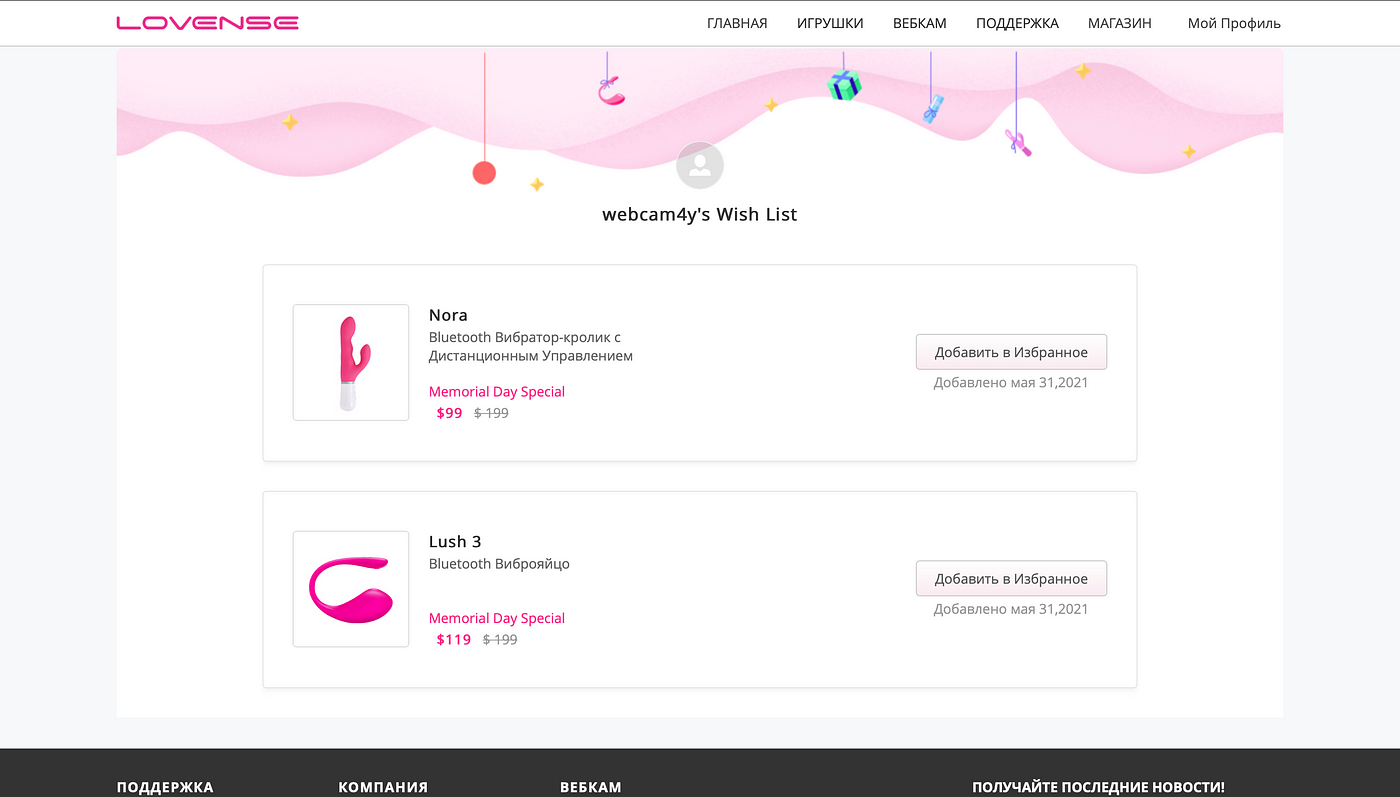Screen dimensions: 1400x797
Task: Click Memorial Day Special under Nora
Action: click(x=497, y=391)
